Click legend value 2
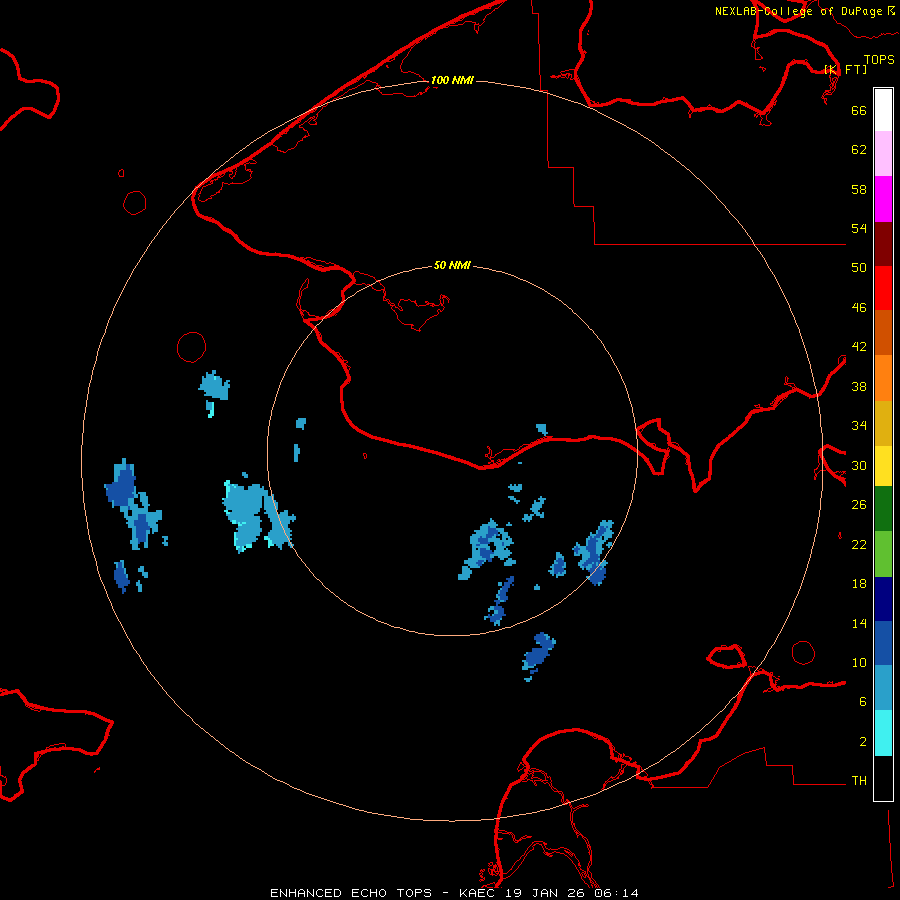The image size is (900, 900). [863, 742]
